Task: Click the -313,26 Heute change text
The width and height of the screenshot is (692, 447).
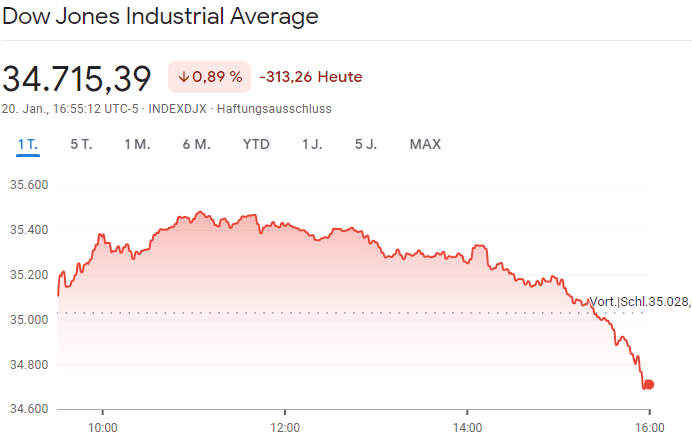Action: (x=310, y=77)
